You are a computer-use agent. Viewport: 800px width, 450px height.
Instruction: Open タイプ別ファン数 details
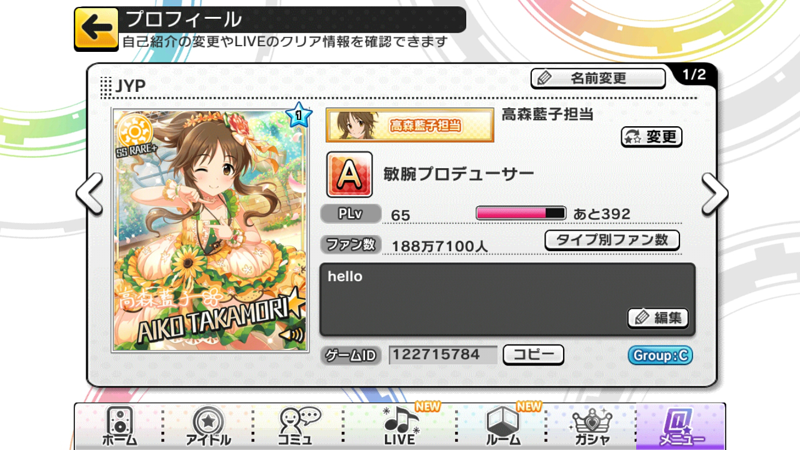(x=612, y=240)
